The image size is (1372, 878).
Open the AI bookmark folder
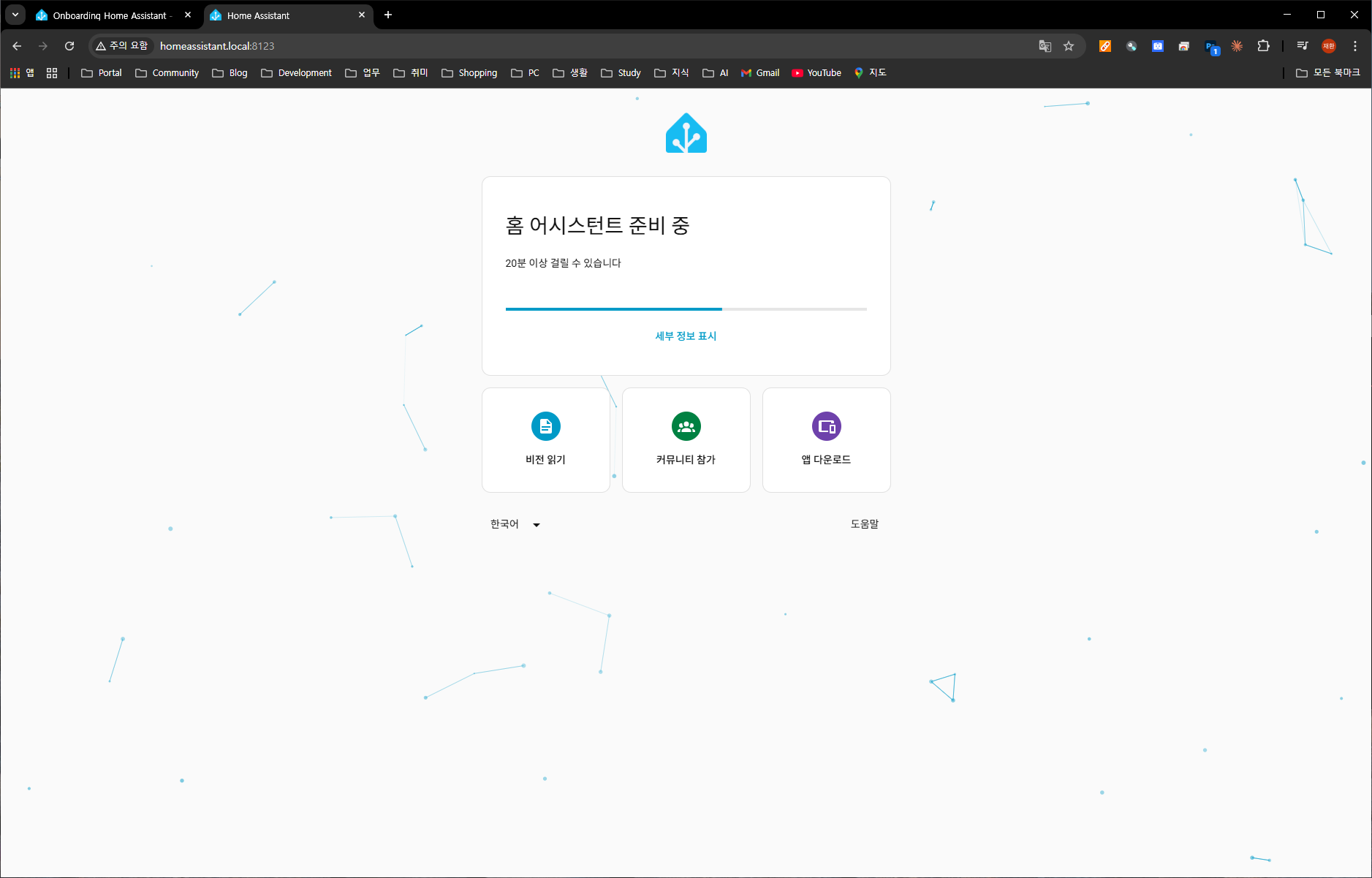coord(716,73)
